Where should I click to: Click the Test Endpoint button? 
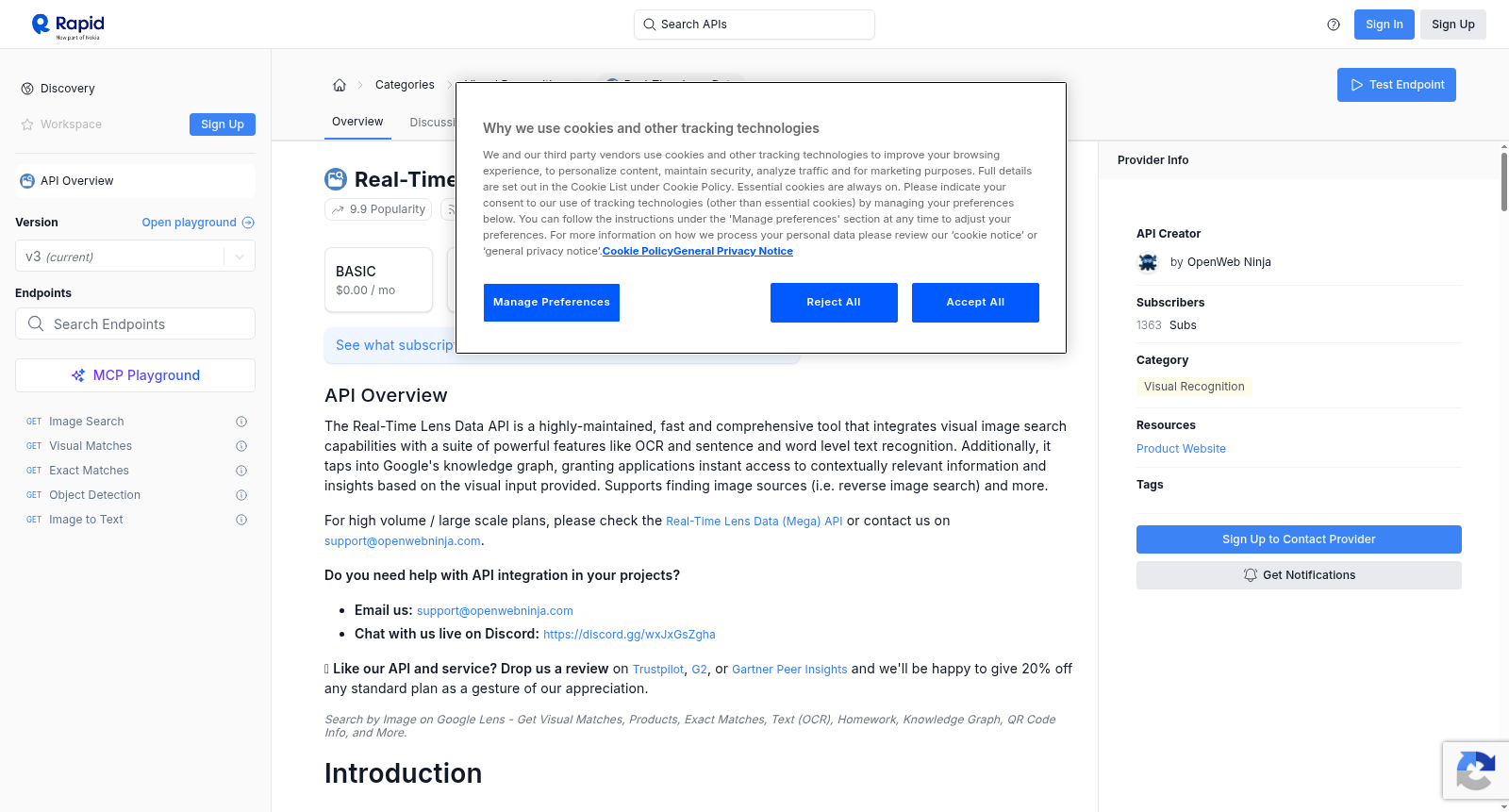click(x=1397, y=85)
